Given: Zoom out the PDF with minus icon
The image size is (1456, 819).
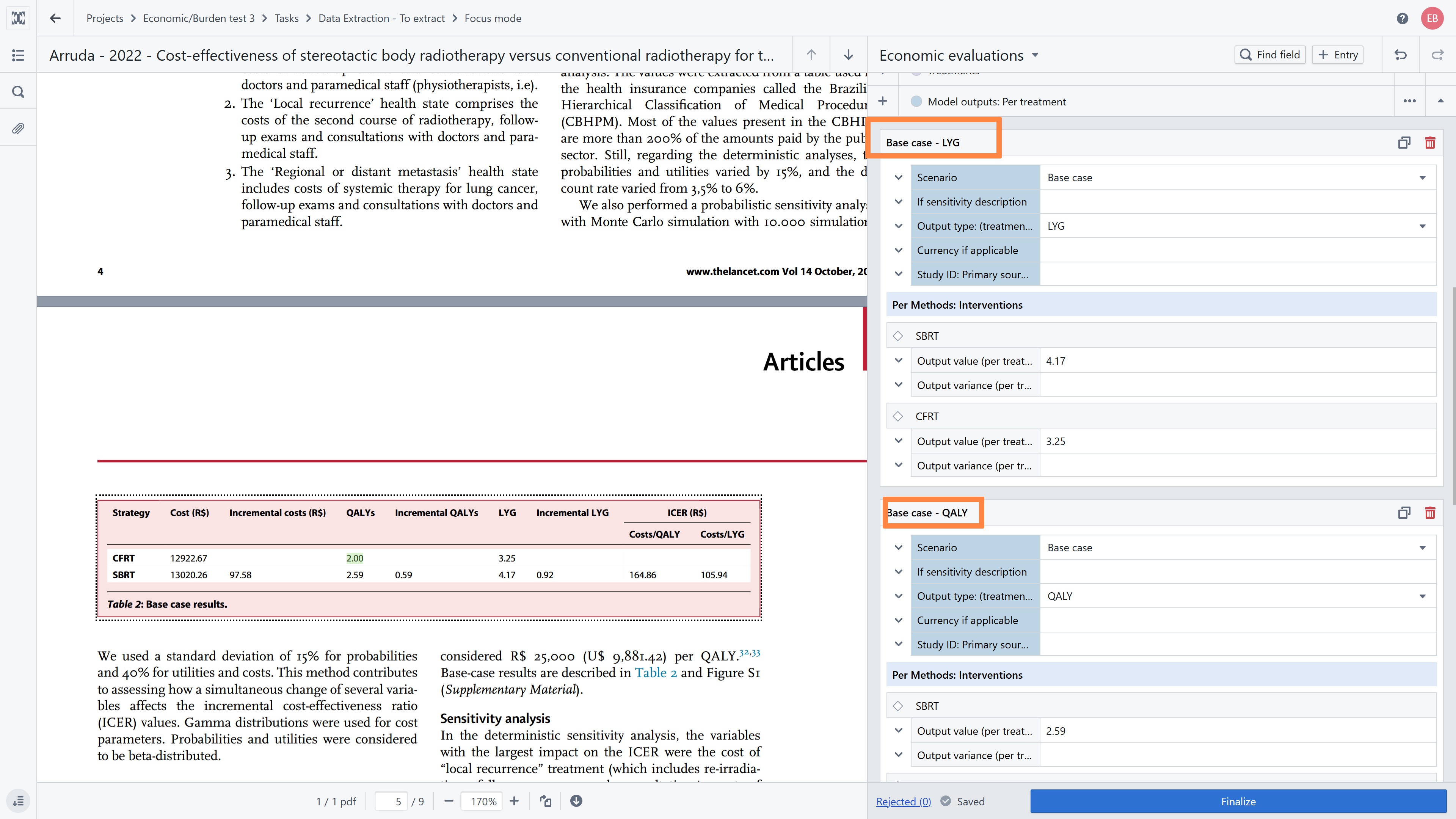Looking at the screenshot, I should (448, 801).
